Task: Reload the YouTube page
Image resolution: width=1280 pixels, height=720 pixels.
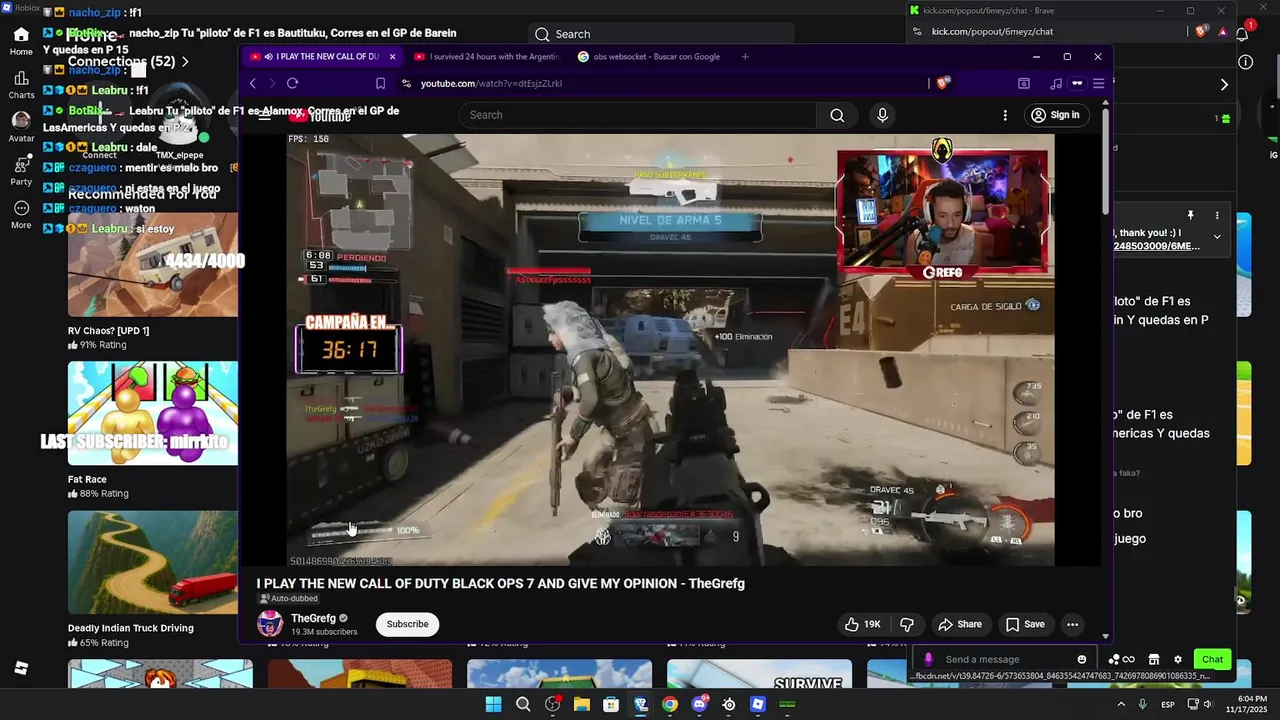Action: click(292, 84)
